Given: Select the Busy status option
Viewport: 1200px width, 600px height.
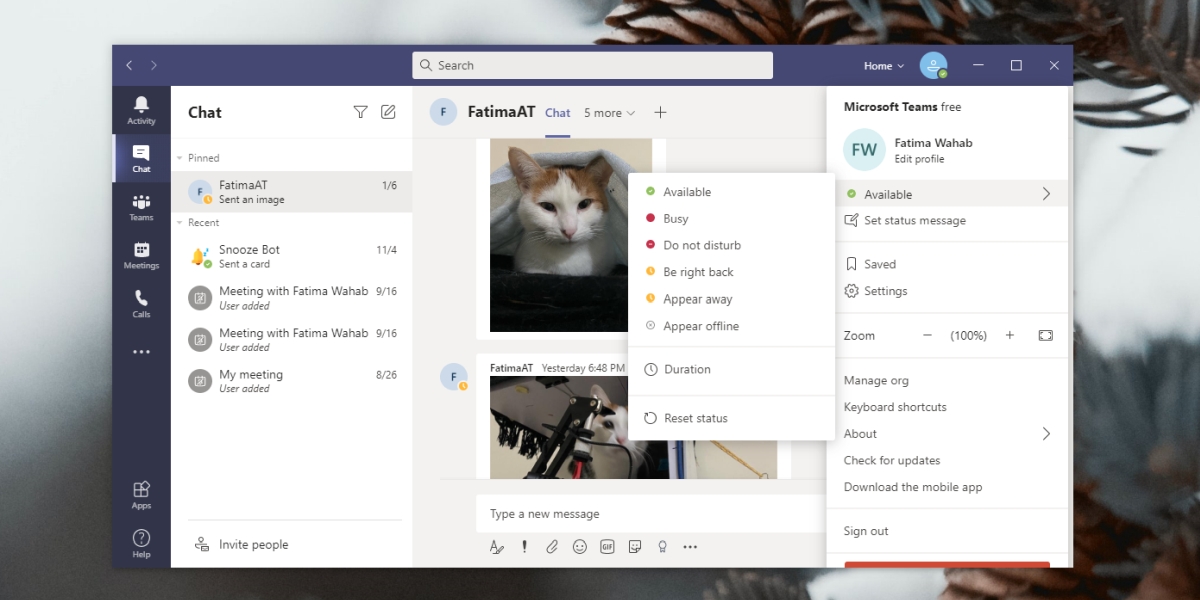Looking at the screenshot, I should 676,218.
